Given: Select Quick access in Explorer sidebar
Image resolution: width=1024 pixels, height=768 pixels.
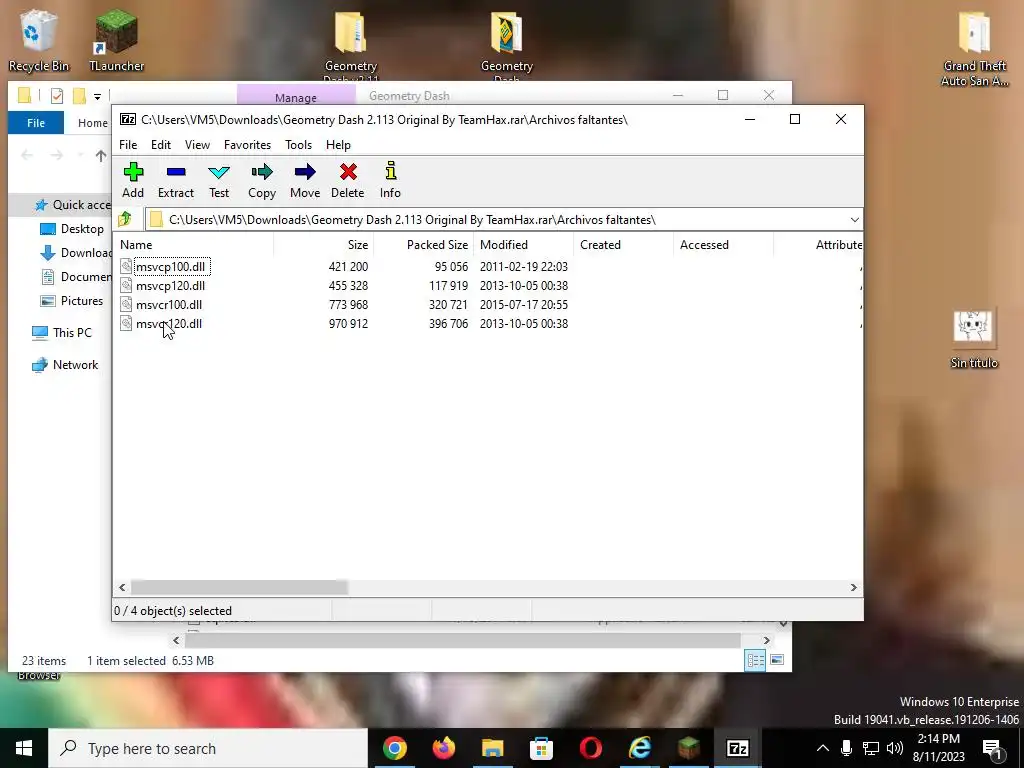Looking at the screenshot, I should pos(72,205).
